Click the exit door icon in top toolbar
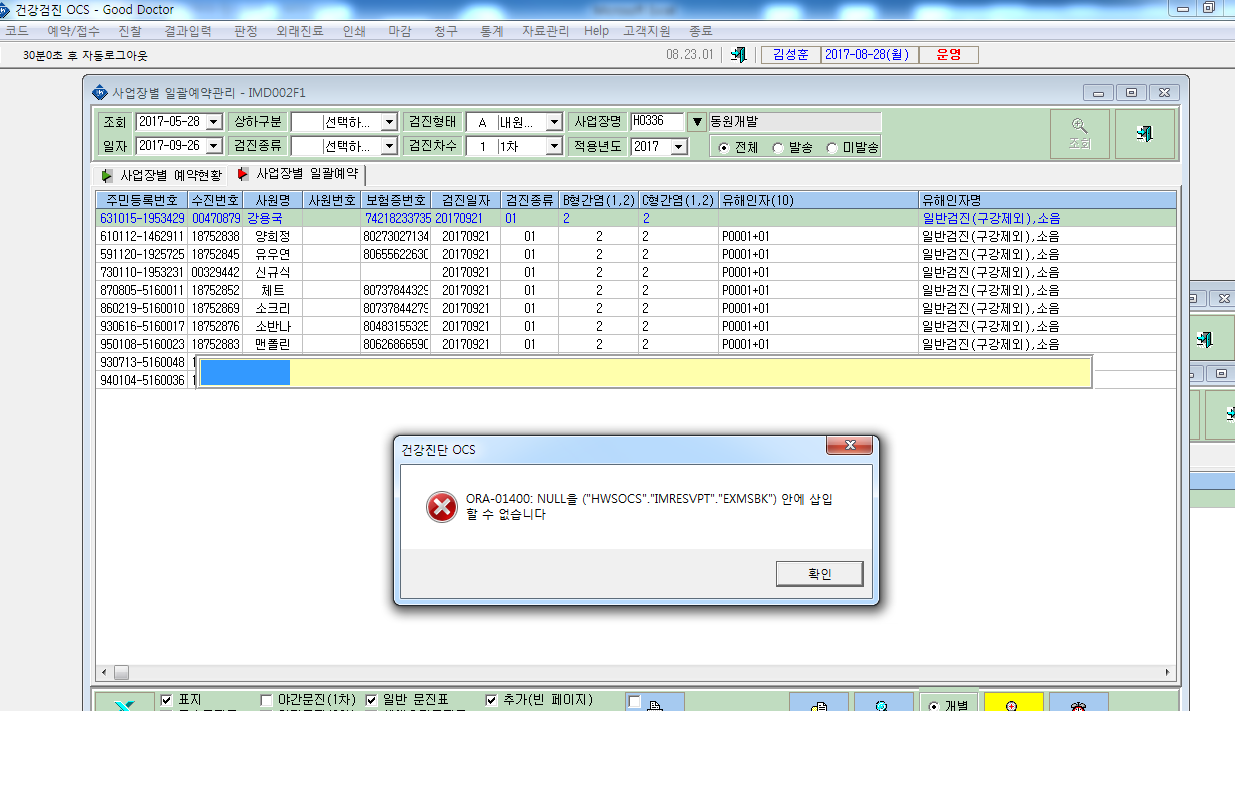Screen dimensions: 1235x811 tap(738, 55)
